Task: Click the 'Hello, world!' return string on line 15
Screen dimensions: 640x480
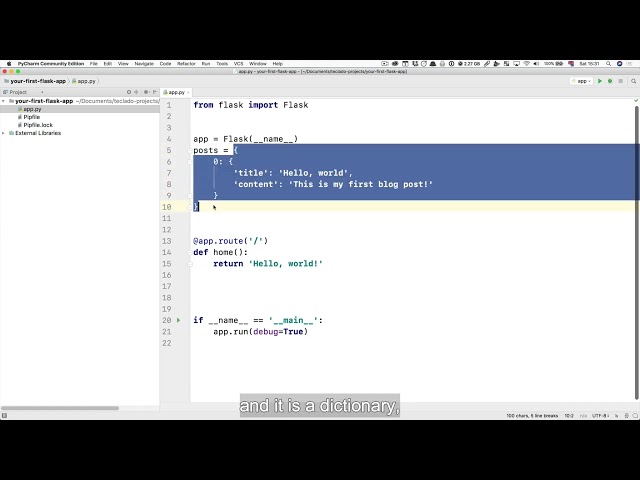Action: [286, 264]
